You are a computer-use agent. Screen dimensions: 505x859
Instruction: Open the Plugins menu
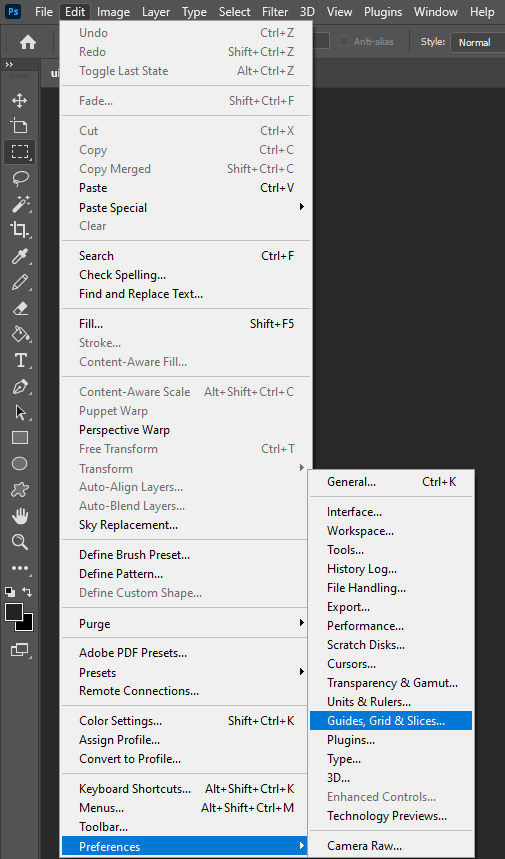click(383, 12)
